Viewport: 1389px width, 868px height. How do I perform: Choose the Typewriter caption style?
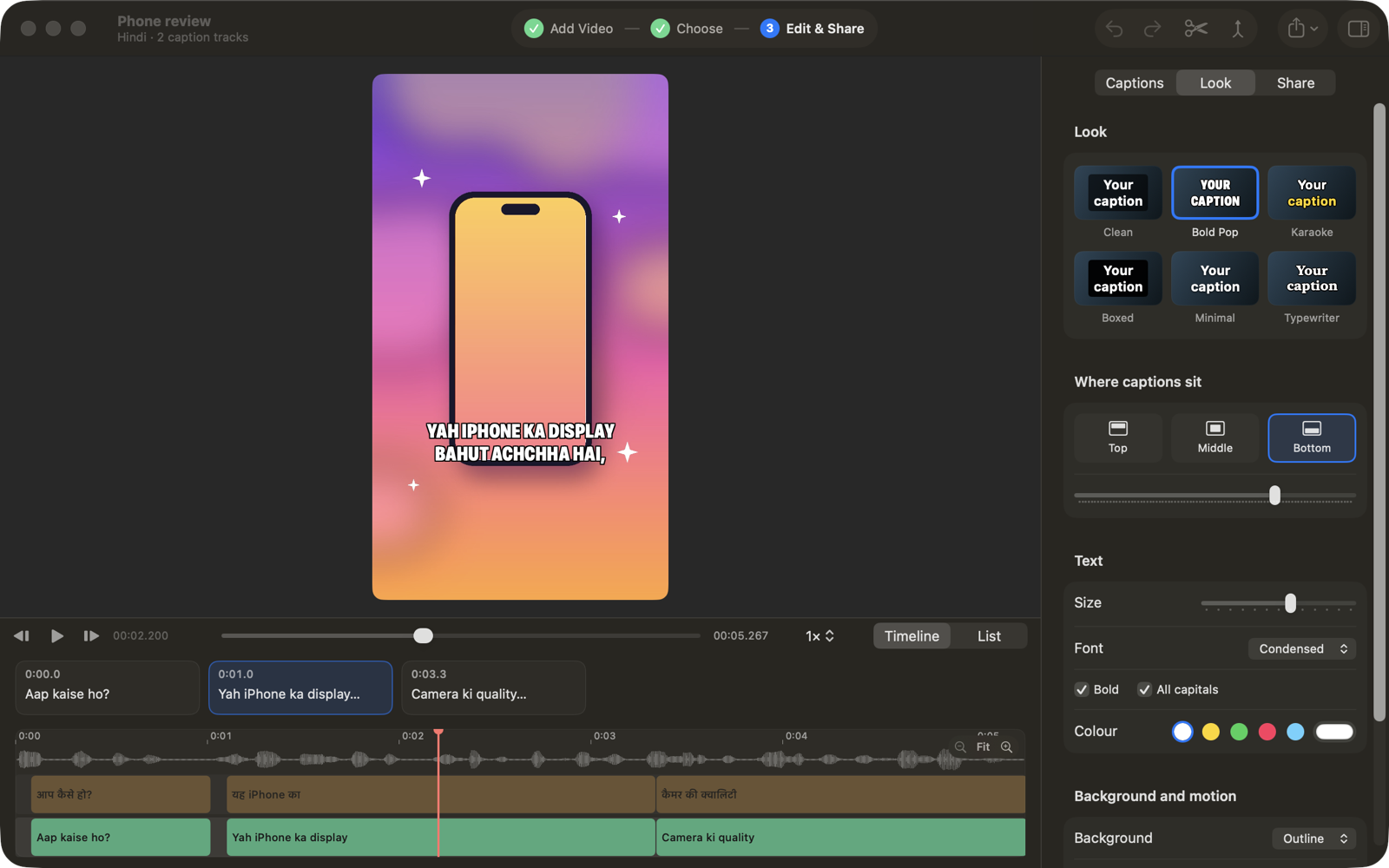[x=1312, y=279]
